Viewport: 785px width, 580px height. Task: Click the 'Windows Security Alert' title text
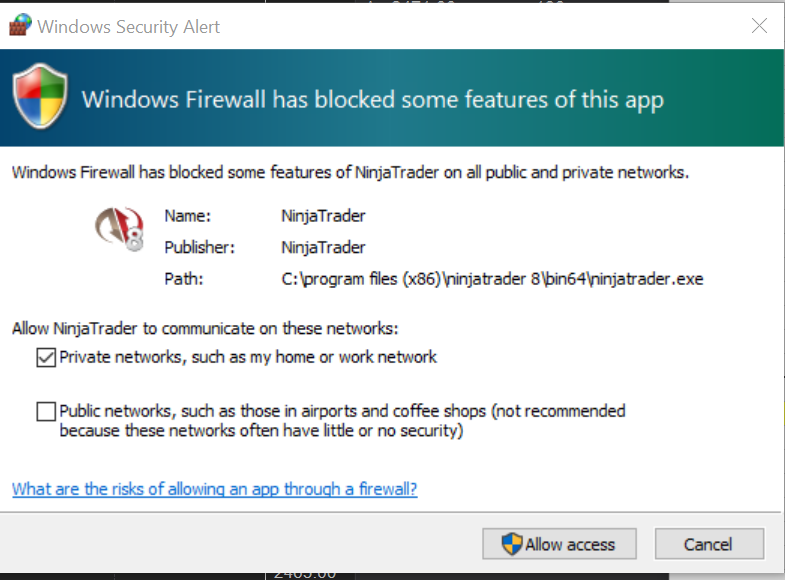point(128,27)
